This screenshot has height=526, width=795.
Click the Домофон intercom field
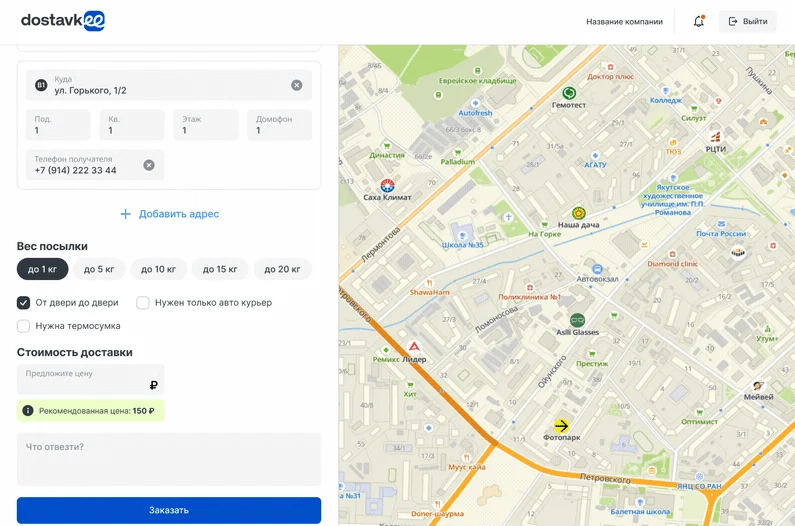pyautogui.click(x=279, y=125)
